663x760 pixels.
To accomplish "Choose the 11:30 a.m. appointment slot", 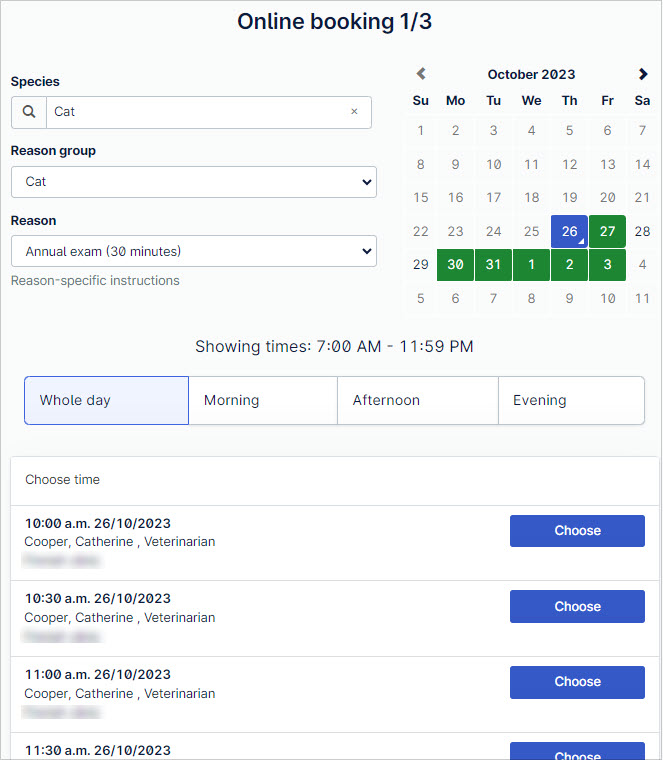I will pos(577,751).
